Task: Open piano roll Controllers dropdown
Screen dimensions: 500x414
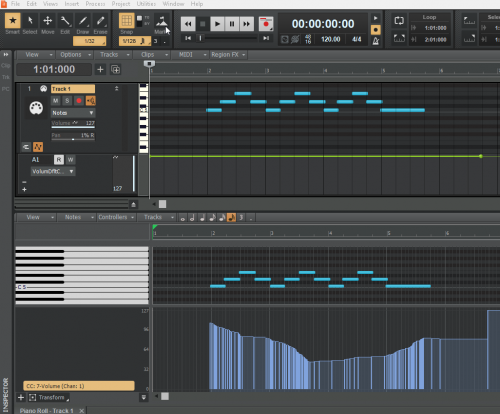Action: point(116,217)
